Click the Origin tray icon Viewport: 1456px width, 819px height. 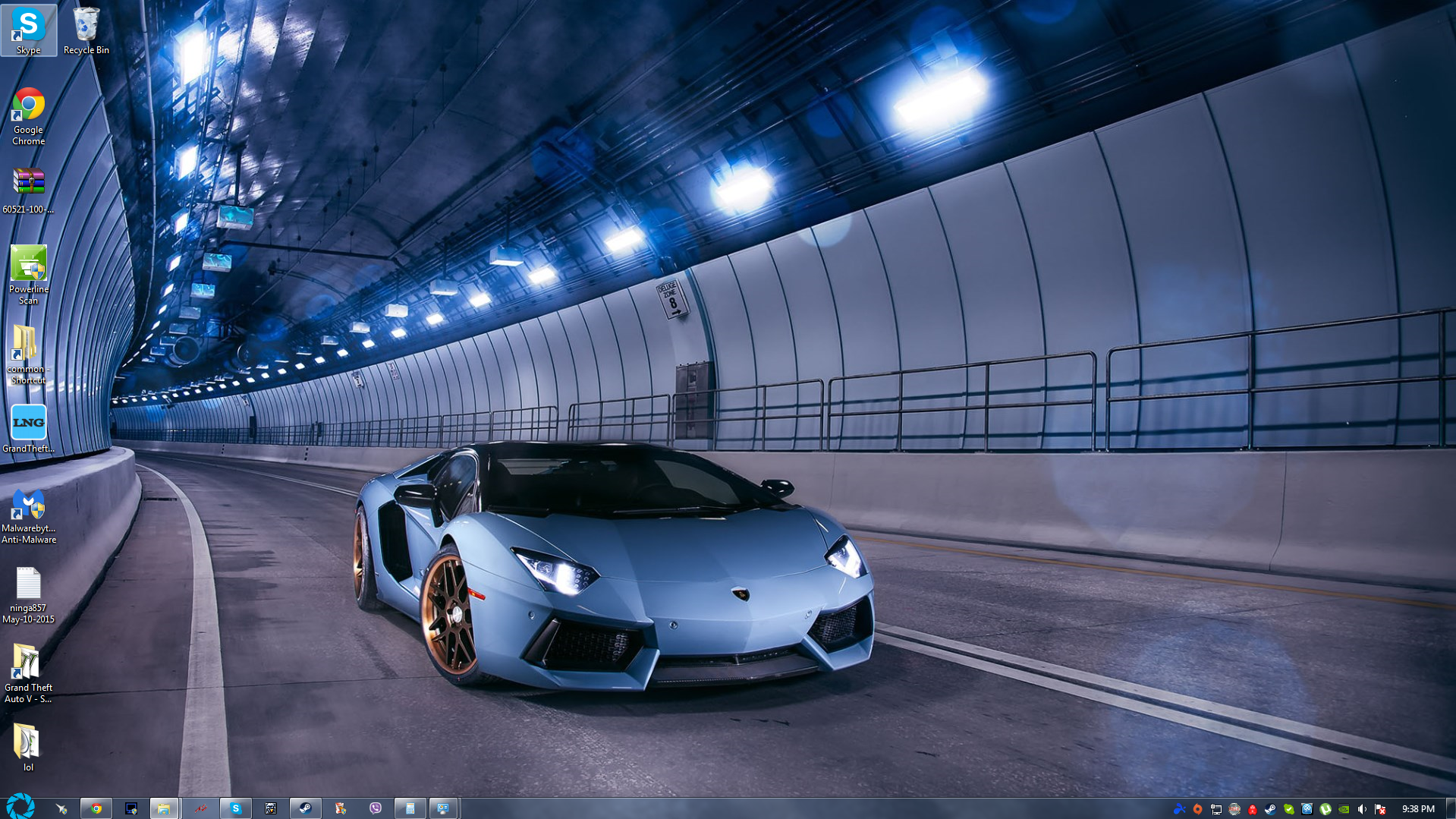pyautogui.click(x=1197, y=809)
